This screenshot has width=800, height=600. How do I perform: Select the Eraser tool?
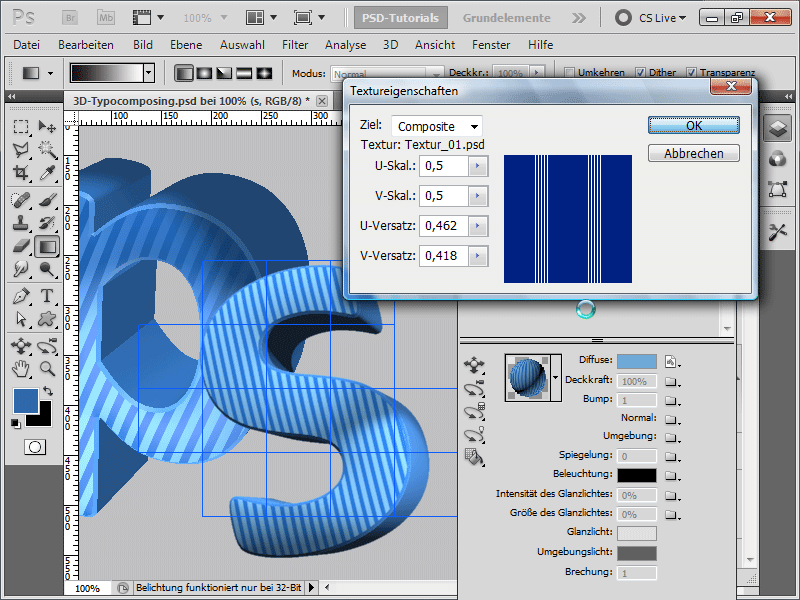click(x=21, y=246)
